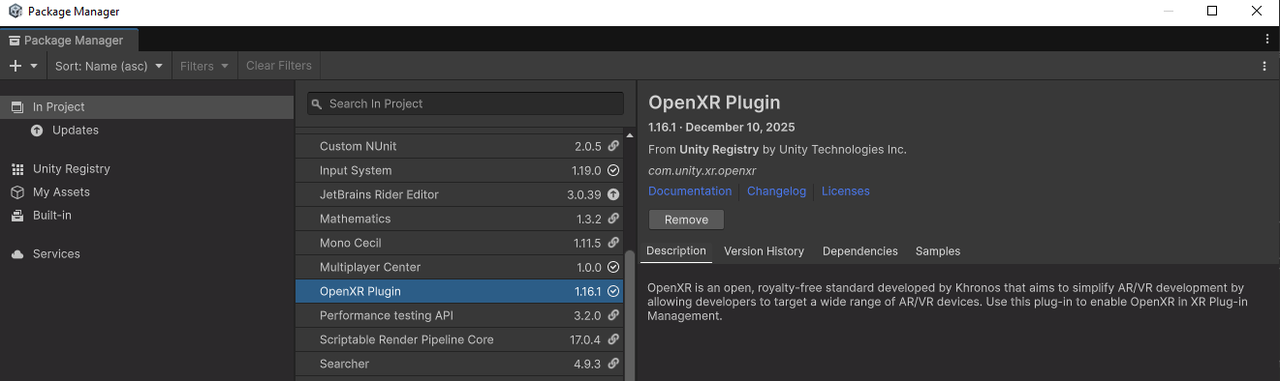This screenshot has width=1280, height=381.
Task: Select the Input System package row
Action: pyautogui.click(x=459, y=170)
